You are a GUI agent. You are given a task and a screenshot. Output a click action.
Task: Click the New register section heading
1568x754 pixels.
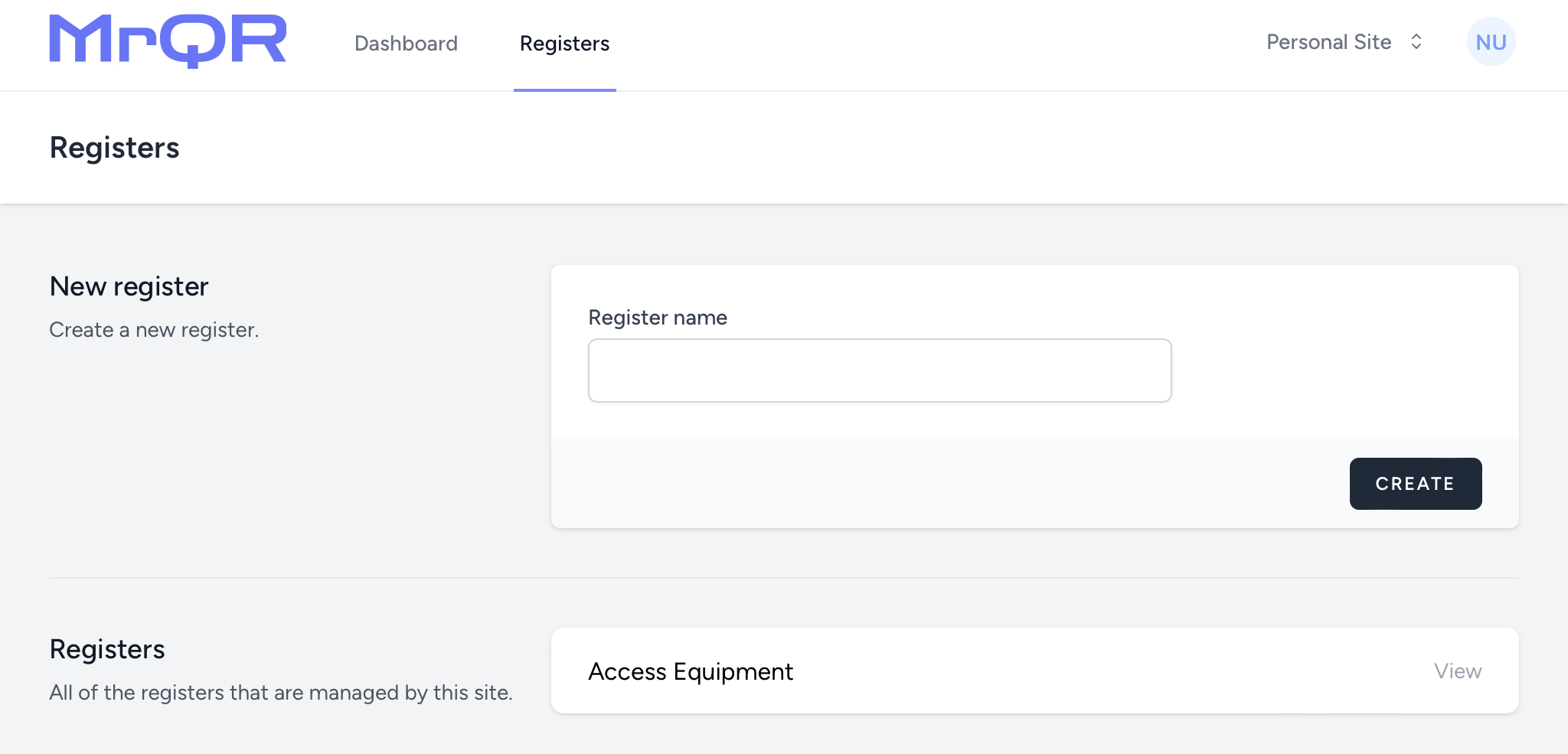pos(129,286)
